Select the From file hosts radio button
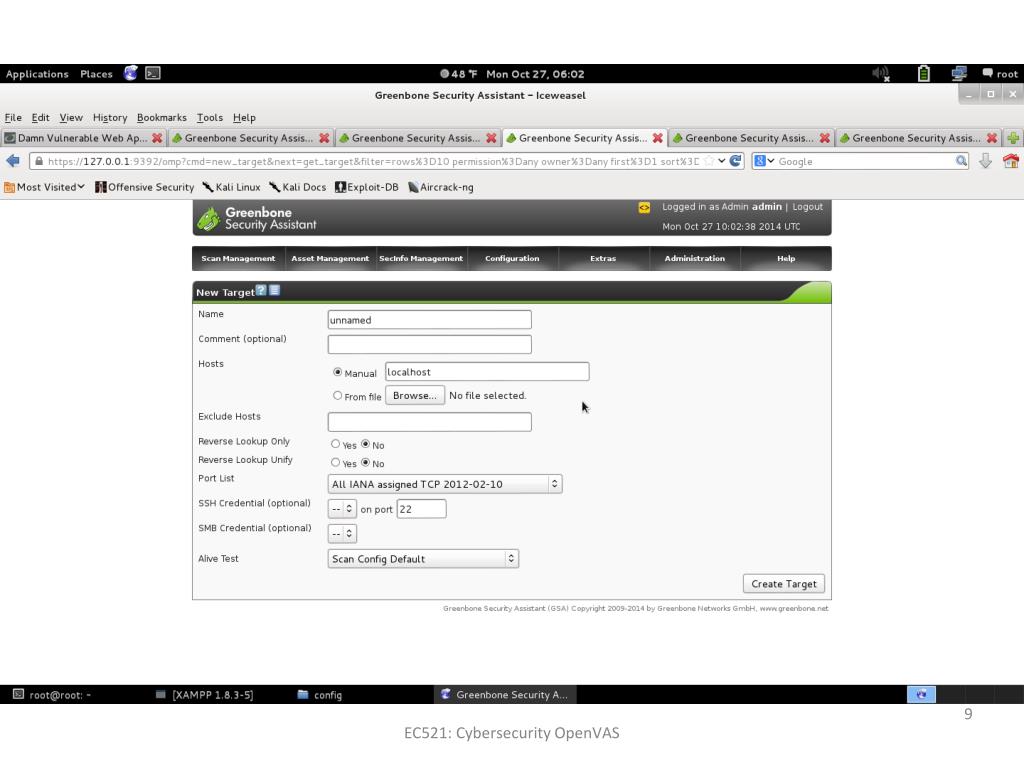 click(x=338, y=395)
